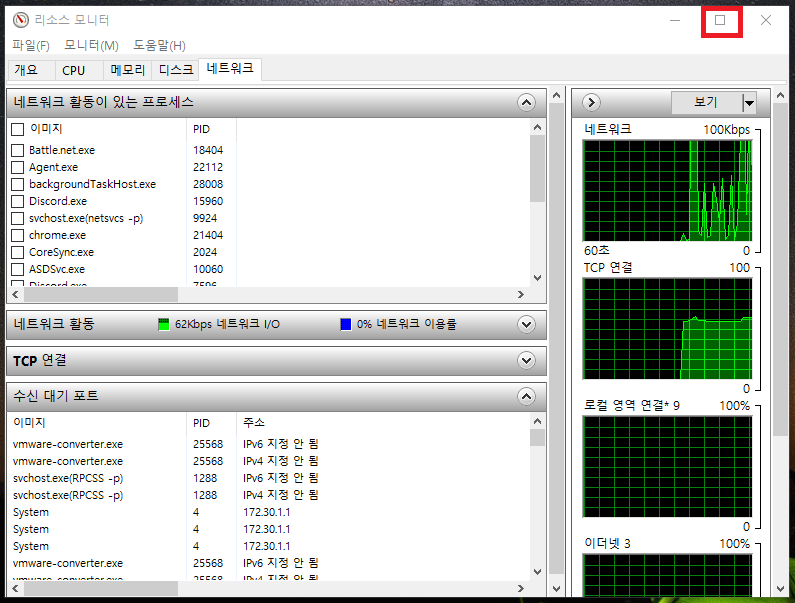Check the chrome.exe process checkbox
The image size is (795, 603).
18,236
